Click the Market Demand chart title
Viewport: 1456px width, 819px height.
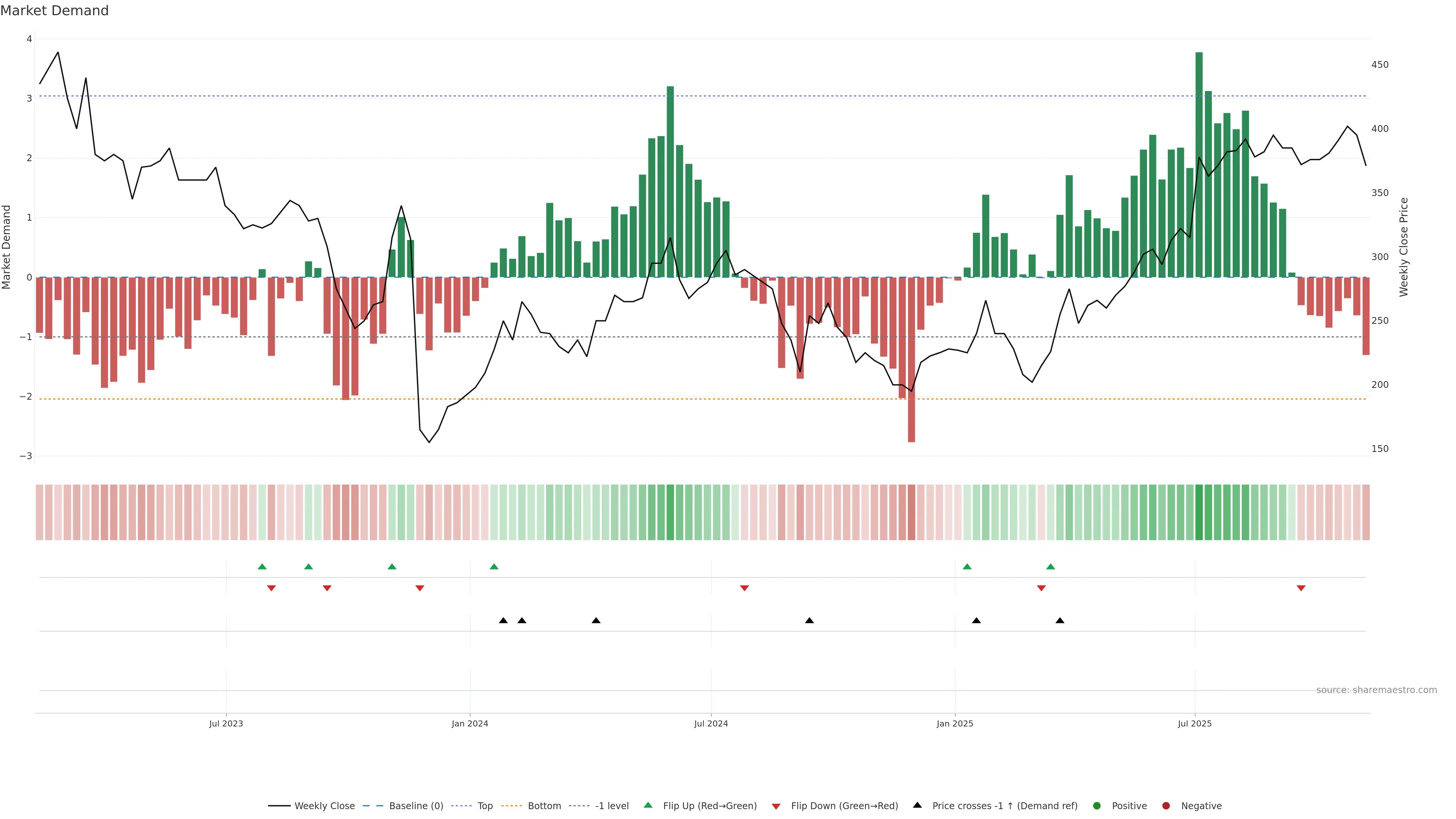point(54,11)
